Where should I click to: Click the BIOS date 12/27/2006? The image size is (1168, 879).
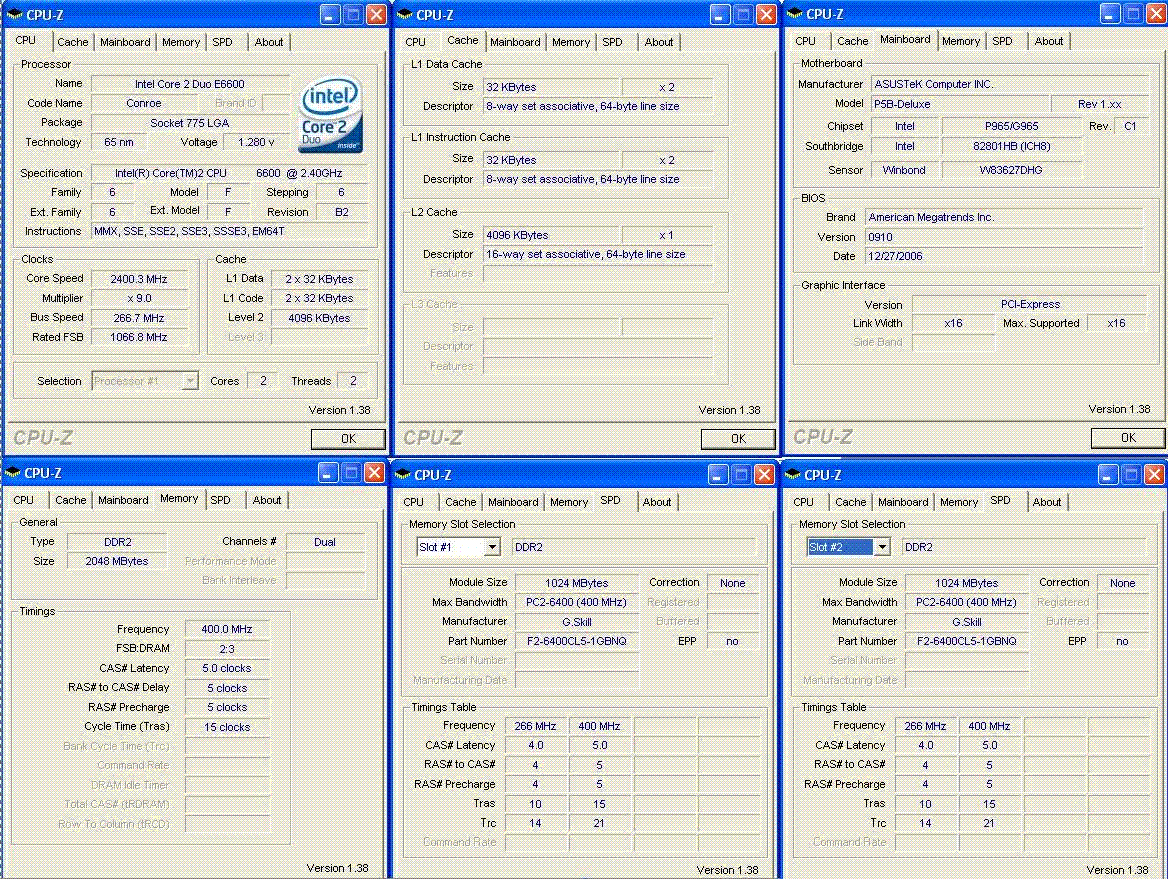coord(1004,256)
